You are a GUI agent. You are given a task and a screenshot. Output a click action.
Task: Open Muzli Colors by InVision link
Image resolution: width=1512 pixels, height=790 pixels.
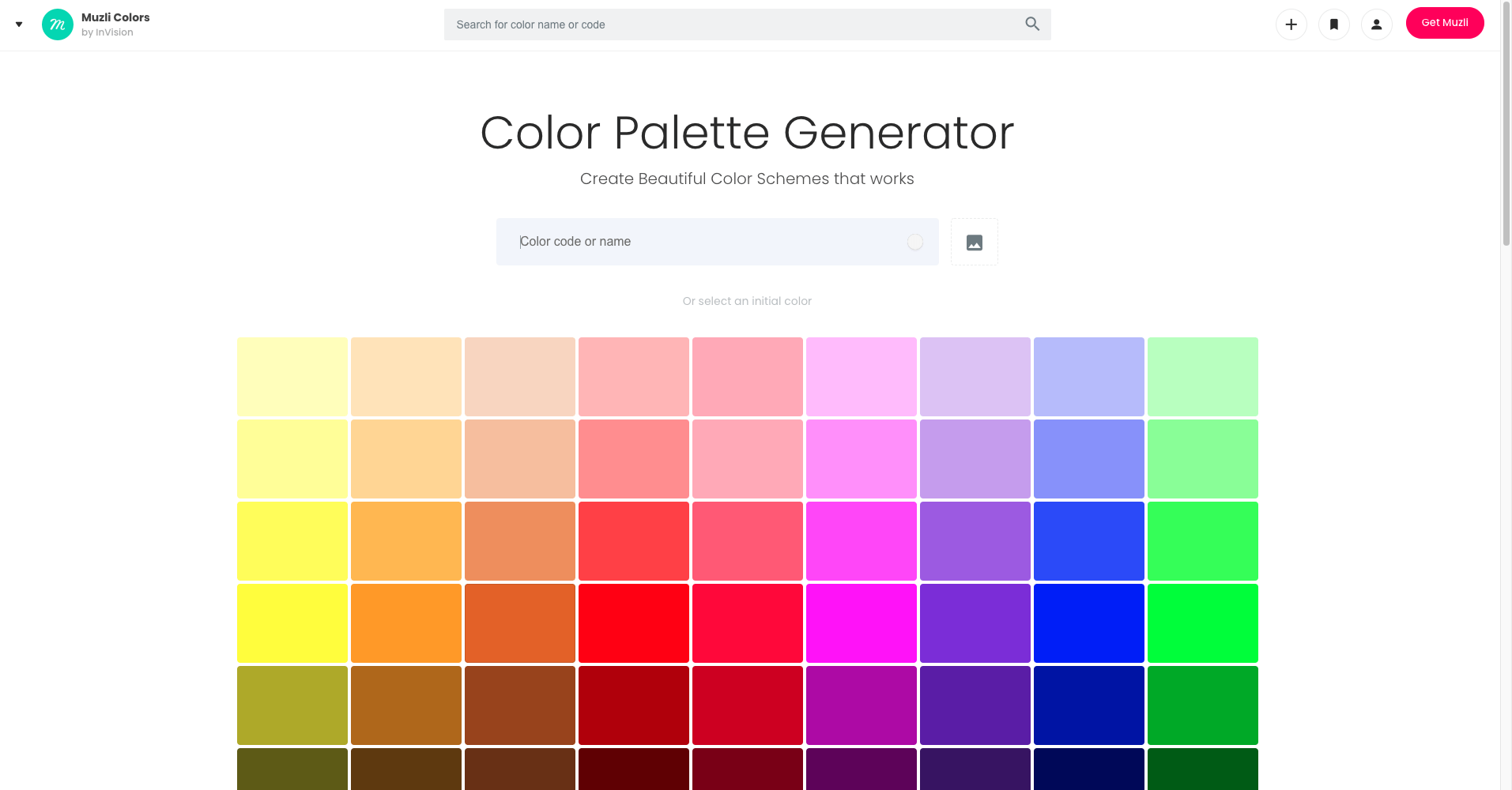click(115, 24)
